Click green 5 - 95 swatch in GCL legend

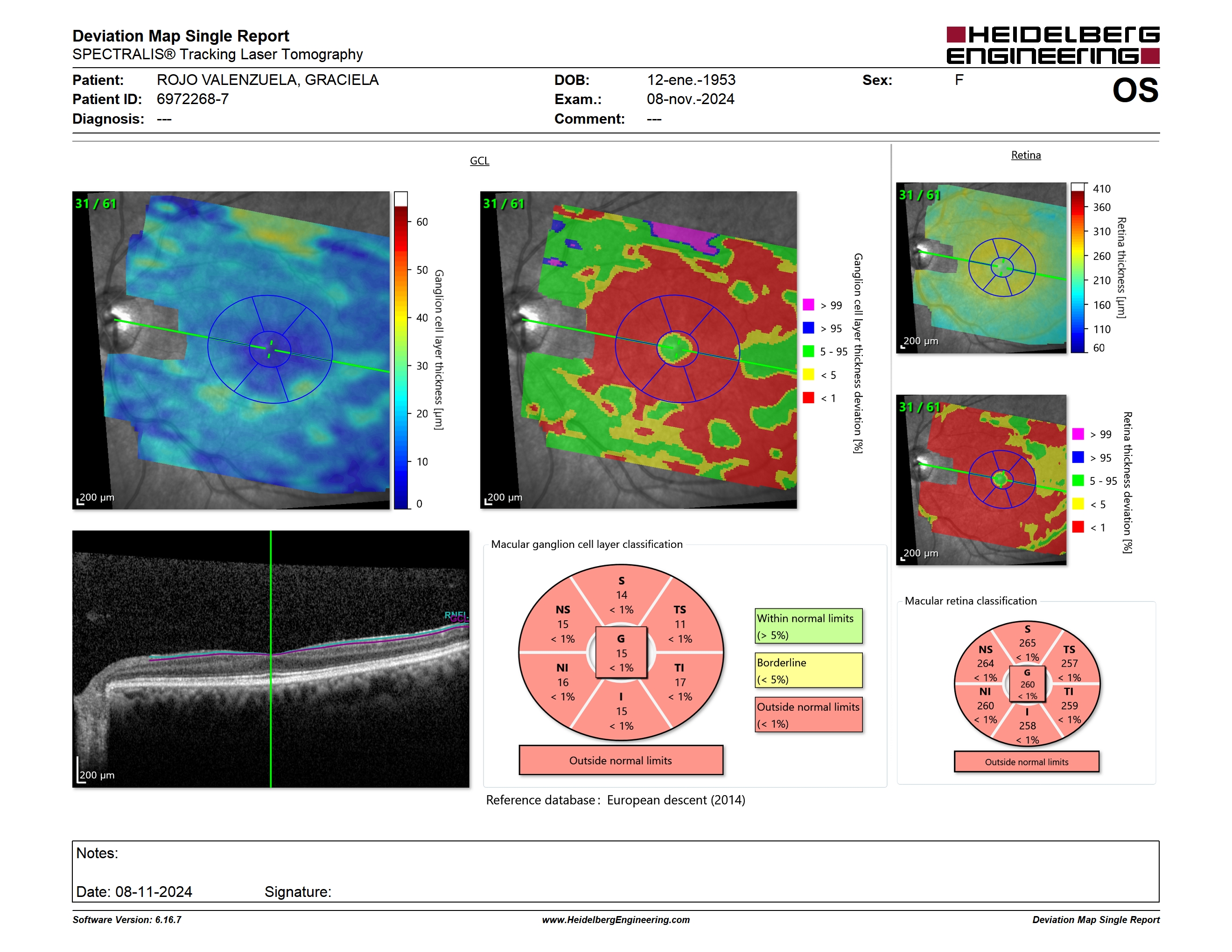pyautogui.click(x=808, y=351)
